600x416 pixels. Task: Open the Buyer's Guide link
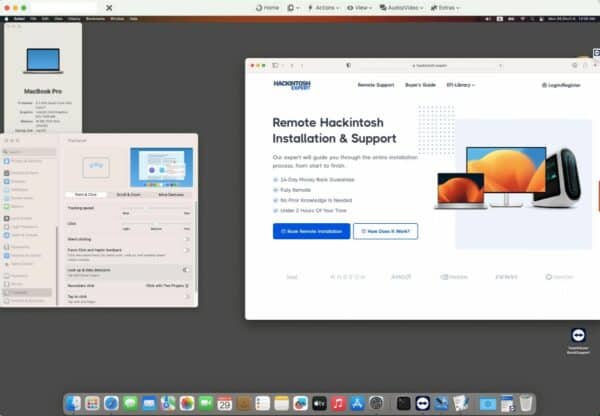[420, 85]
